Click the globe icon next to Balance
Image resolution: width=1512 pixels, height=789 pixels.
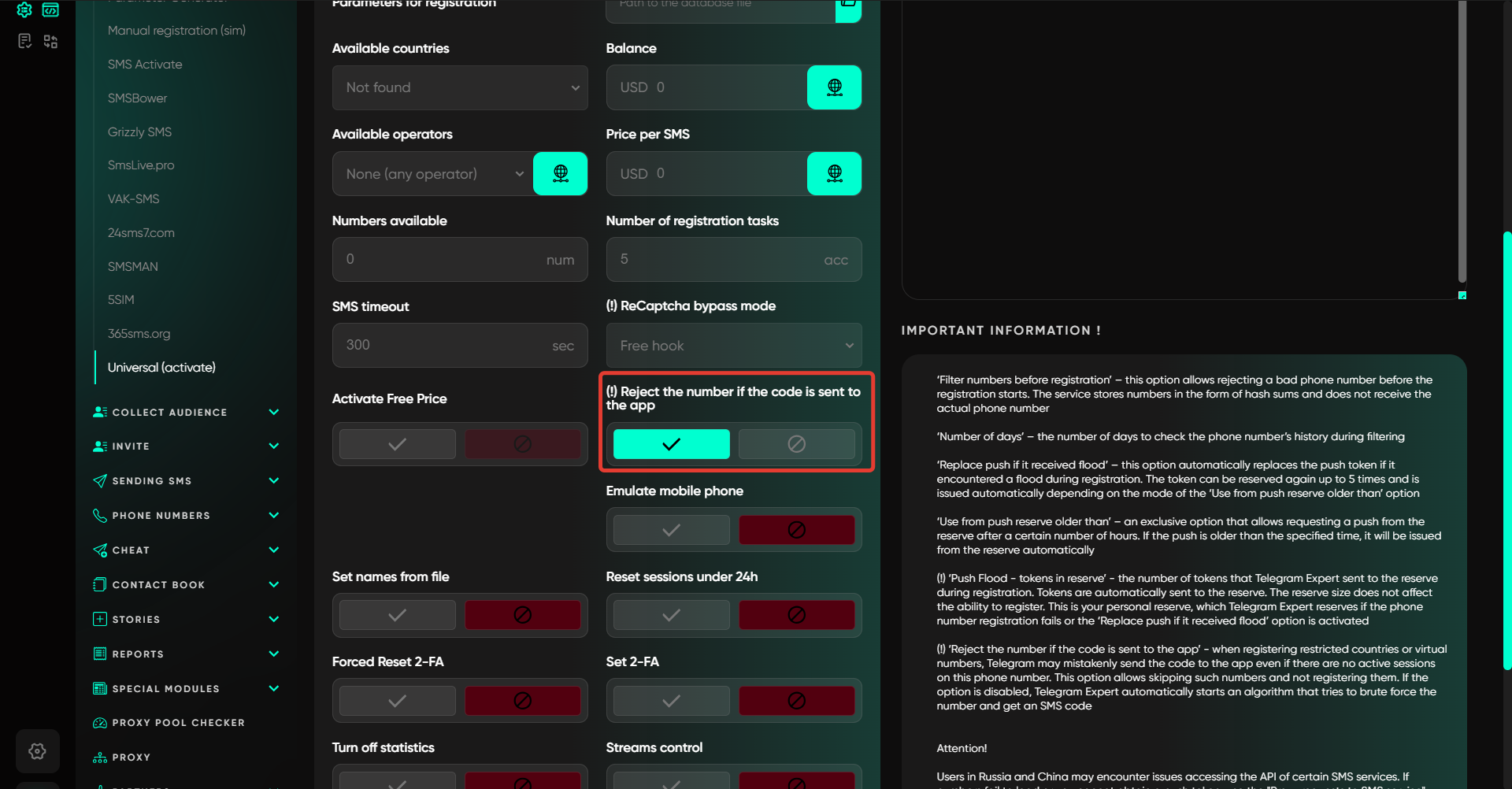(834, 87)
